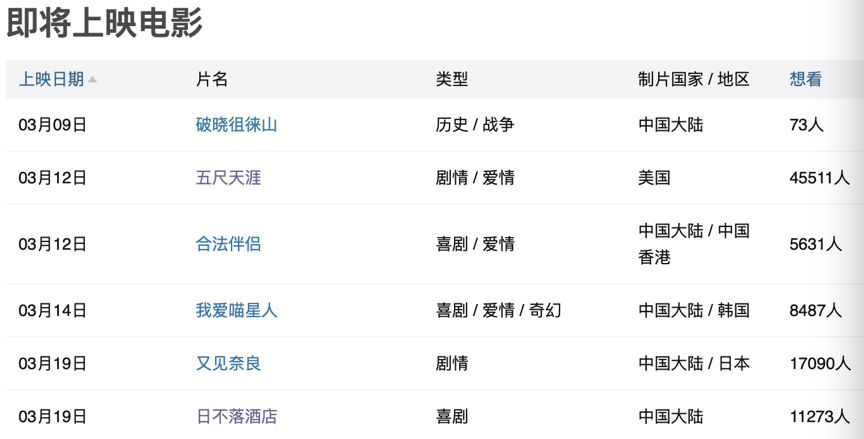Click the 喜剧 / 爱情 / 奇幻 genre cell
Screen dimensions: 864x439
pyautogui.click(x=498, y=310)
